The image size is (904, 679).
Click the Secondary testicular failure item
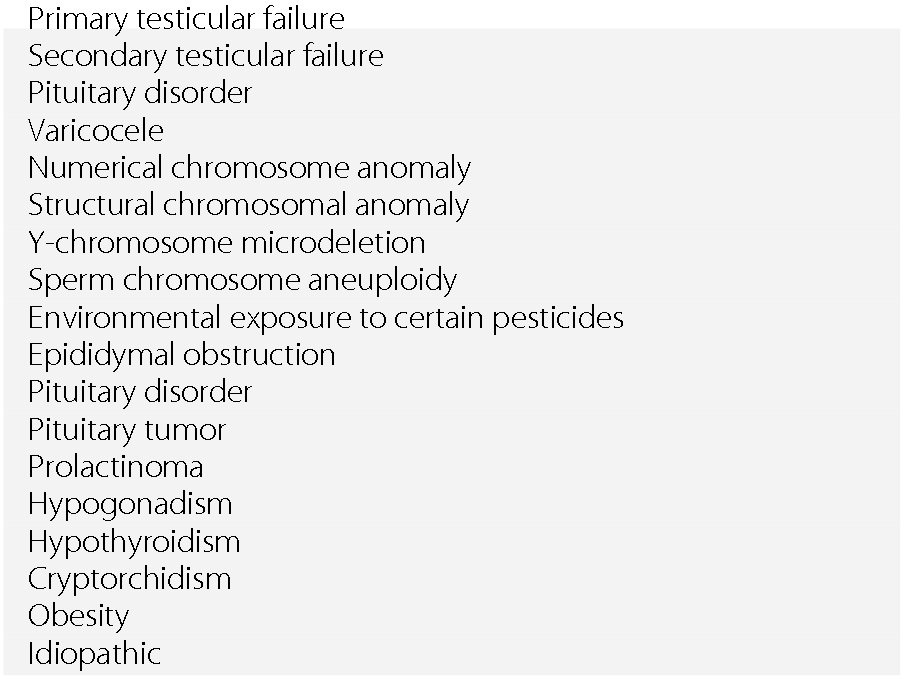(x=205, y=56)
